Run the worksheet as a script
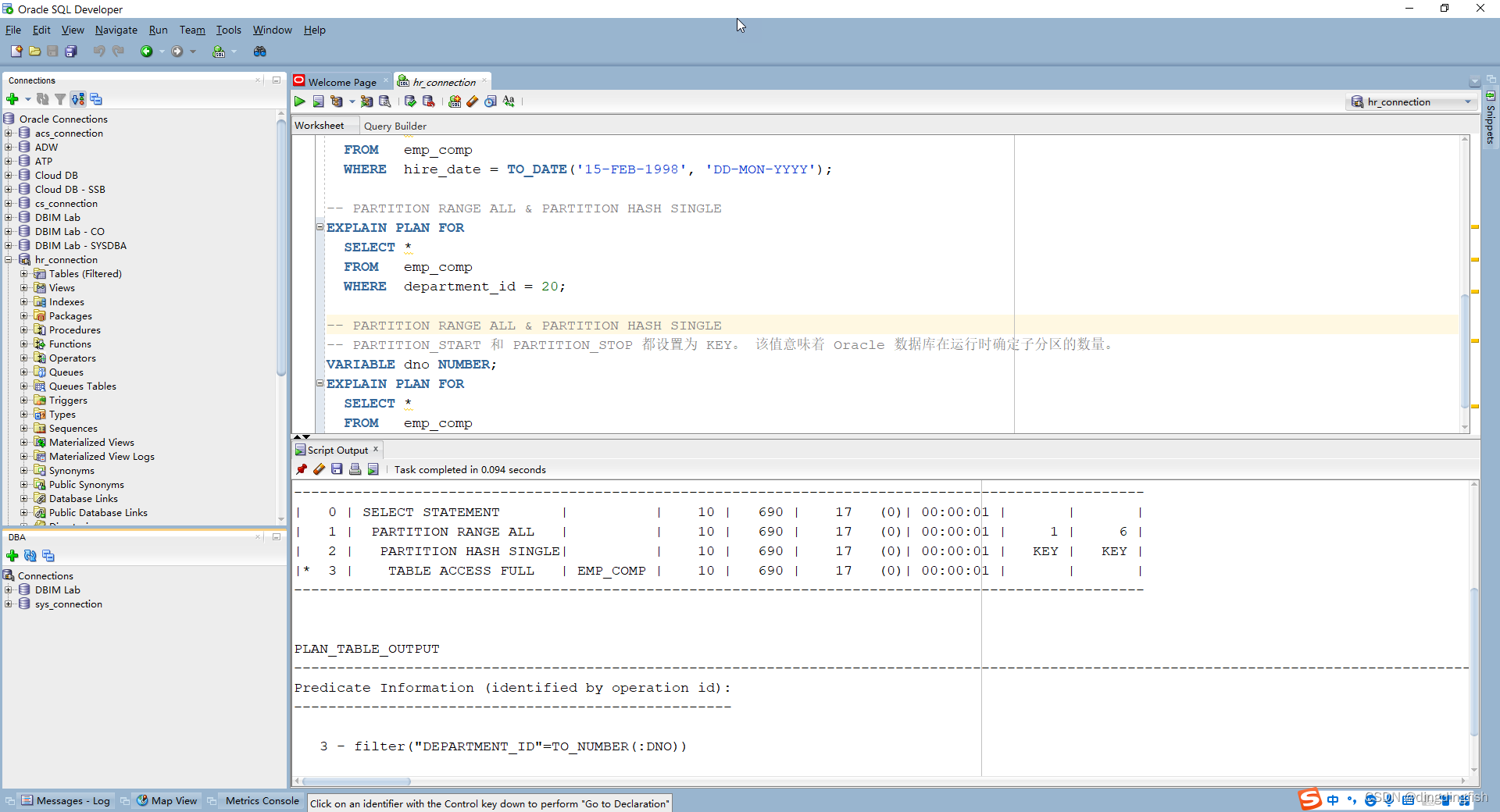The width and height of the screenshot is (1500, 812). tap(318, 101)
